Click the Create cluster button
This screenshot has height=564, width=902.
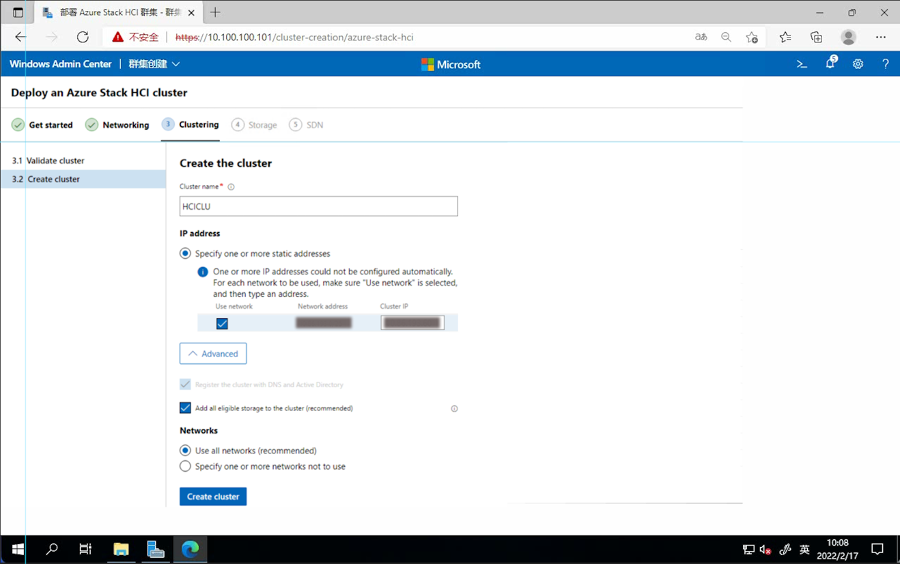tap(213, 497)
